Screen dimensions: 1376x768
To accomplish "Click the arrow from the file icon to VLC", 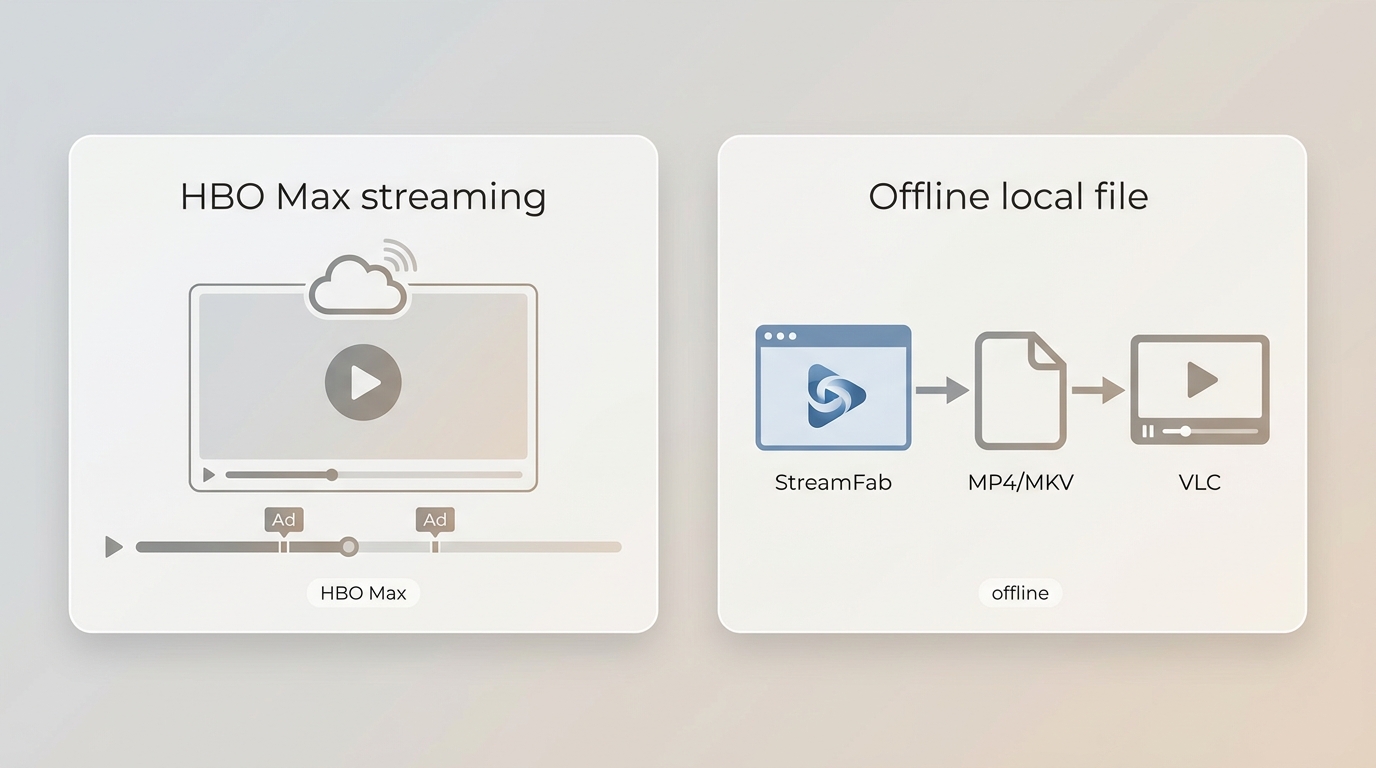I will point(1098,390).
